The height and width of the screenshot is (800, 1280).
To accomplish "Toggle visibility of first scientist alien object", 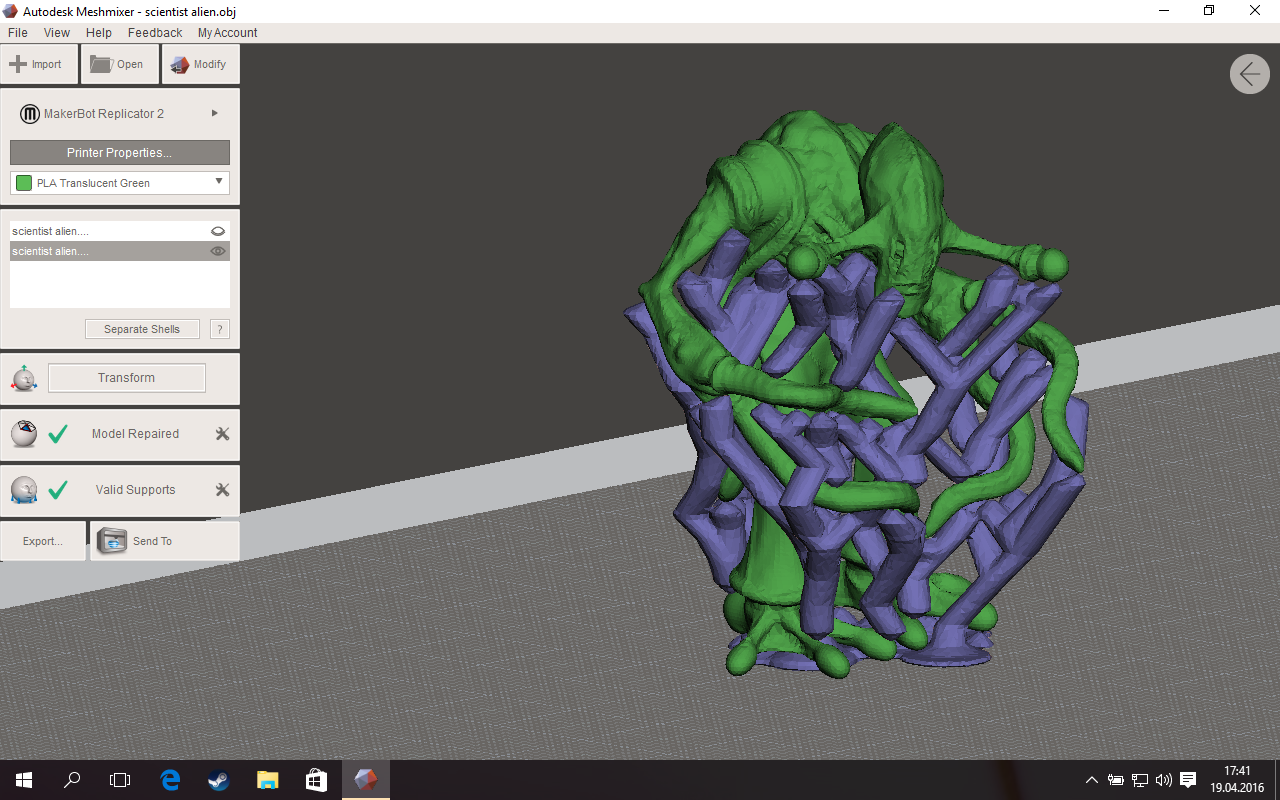I will (218, 231).
